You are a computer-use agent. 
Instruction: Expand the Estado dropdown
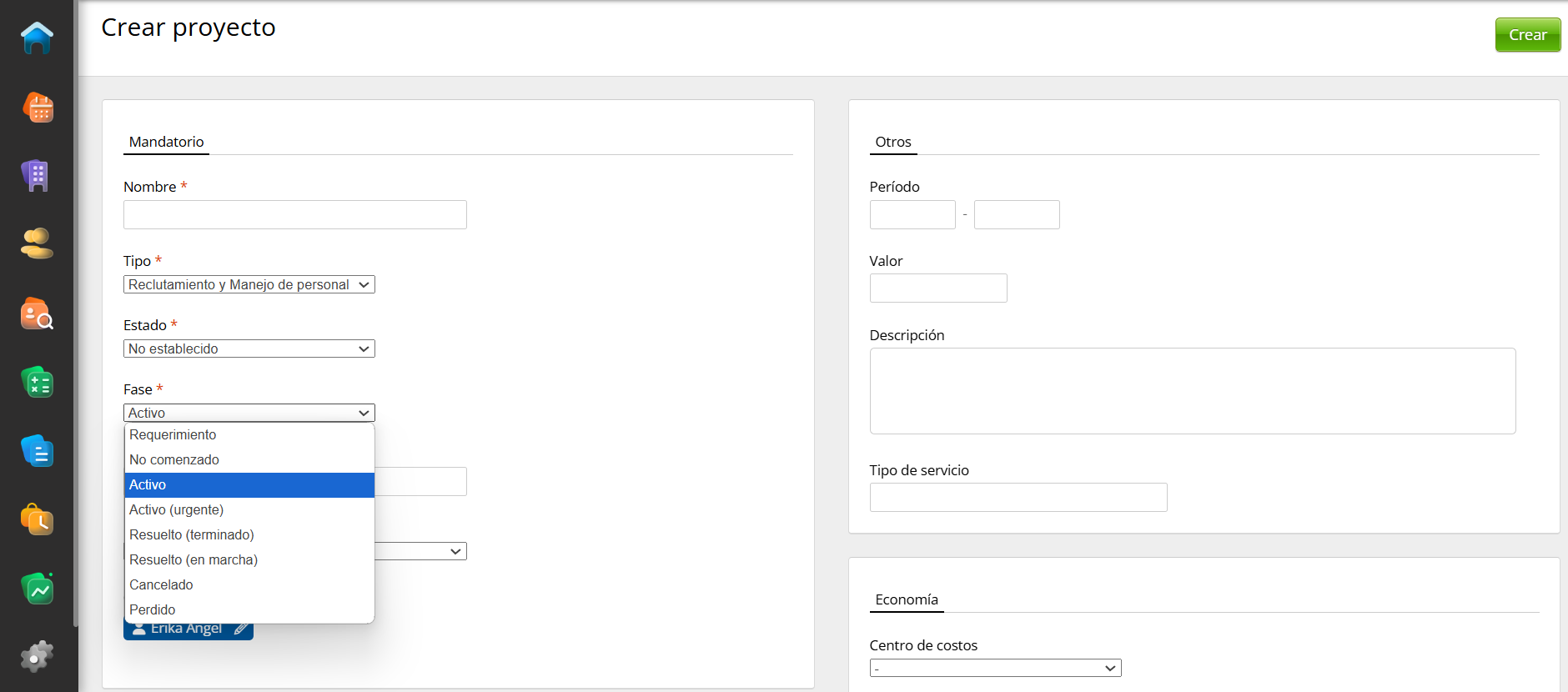249,349
